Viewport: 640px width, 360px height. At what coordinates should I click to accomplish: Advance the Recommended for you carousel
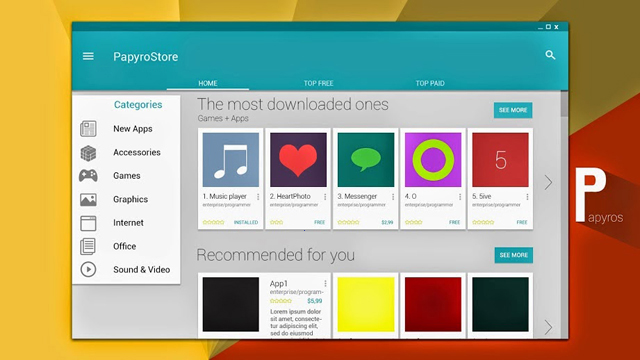pos(548,327)
